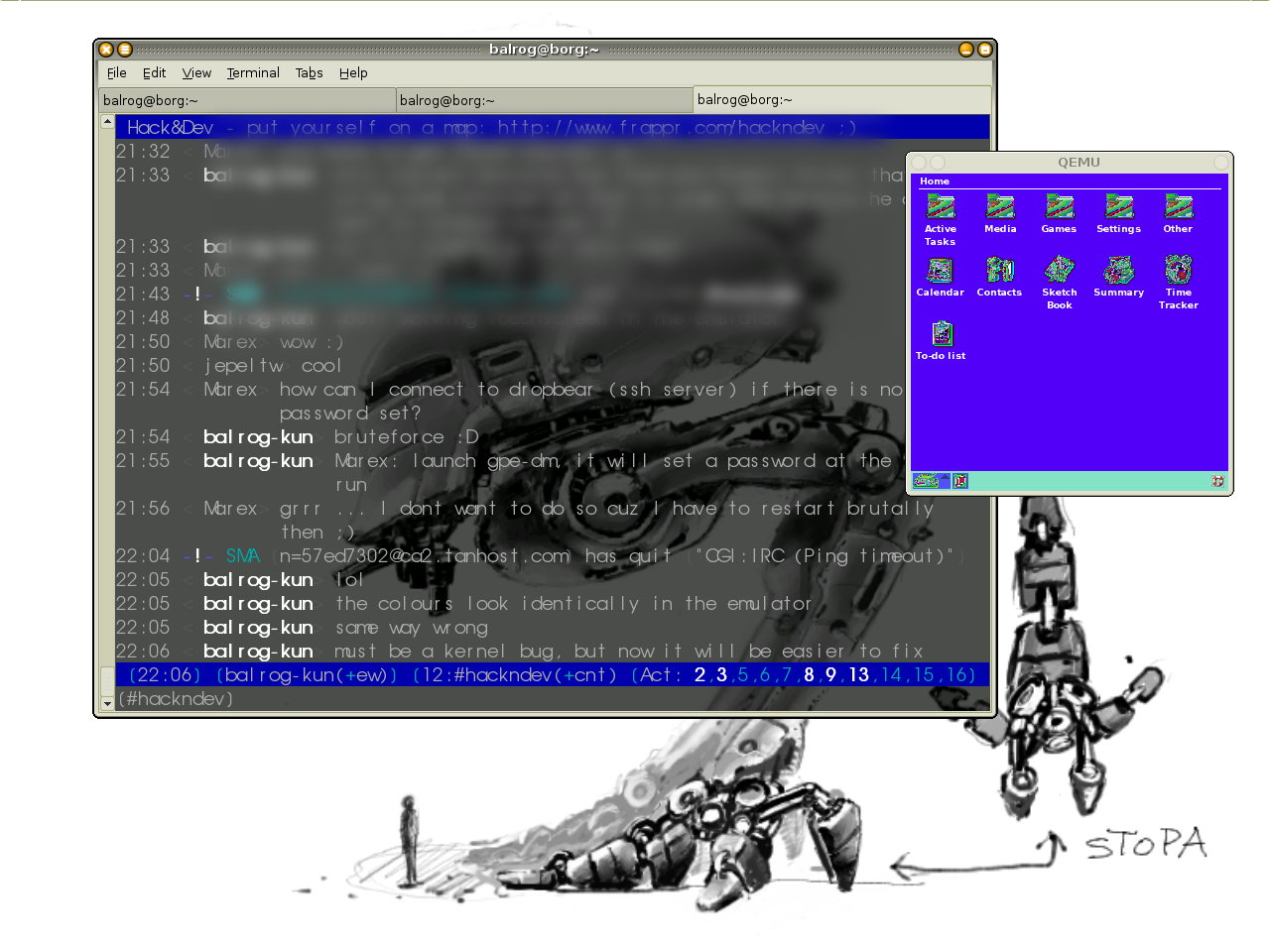Launch the Summary app in QEMU
Viewport: 1270px width, 952px height.
[x=1118, y=277]
